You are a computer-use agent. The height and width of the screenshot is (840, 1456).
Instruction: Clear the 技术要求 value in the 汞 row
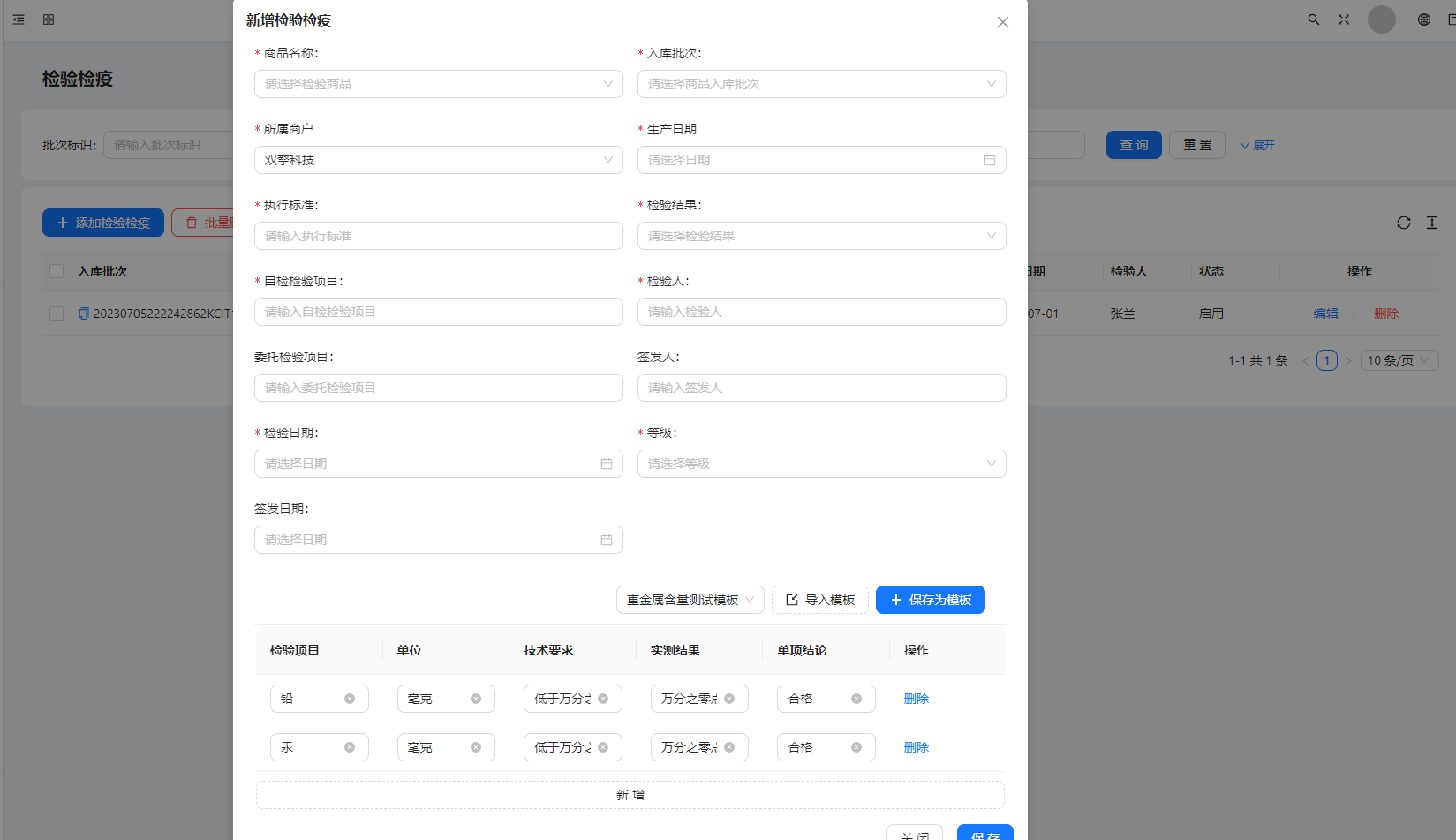pos(603,747)
